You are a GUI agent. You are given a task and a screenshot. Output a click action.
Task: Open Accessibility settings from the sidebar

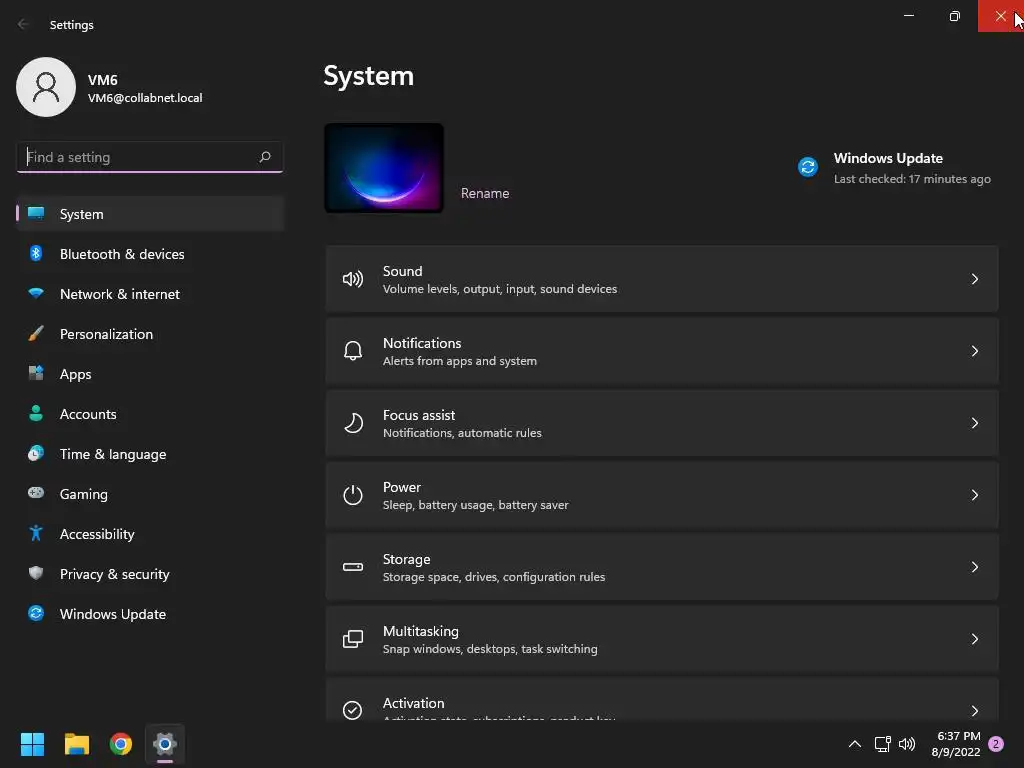150,534
